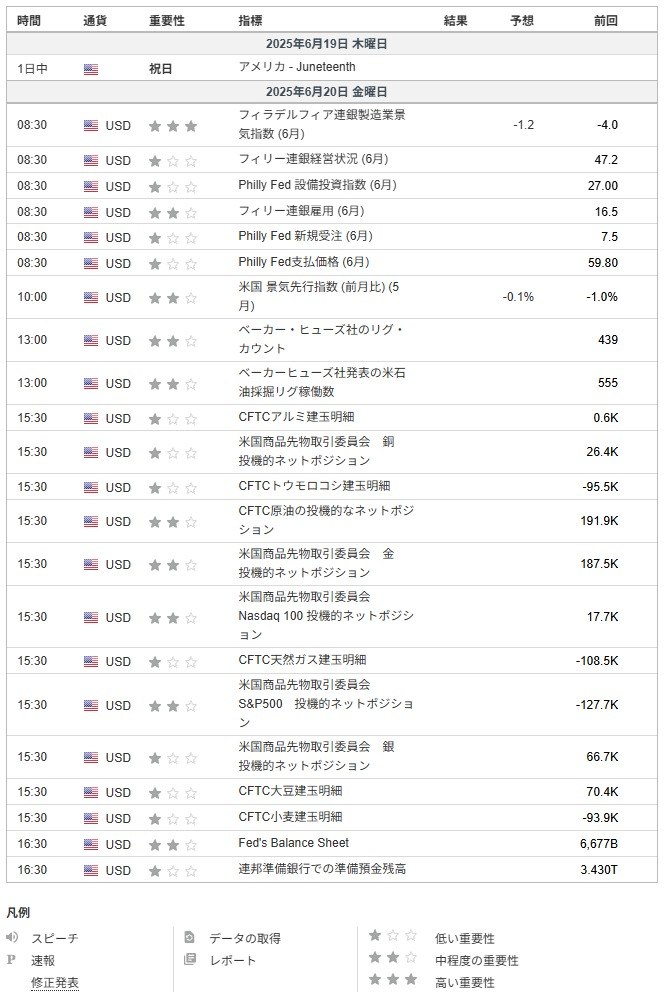Image resolution: width=672 pixels, height=997 pixels.
Task: Click the 重要性 column header
Action: click(167, 20)
